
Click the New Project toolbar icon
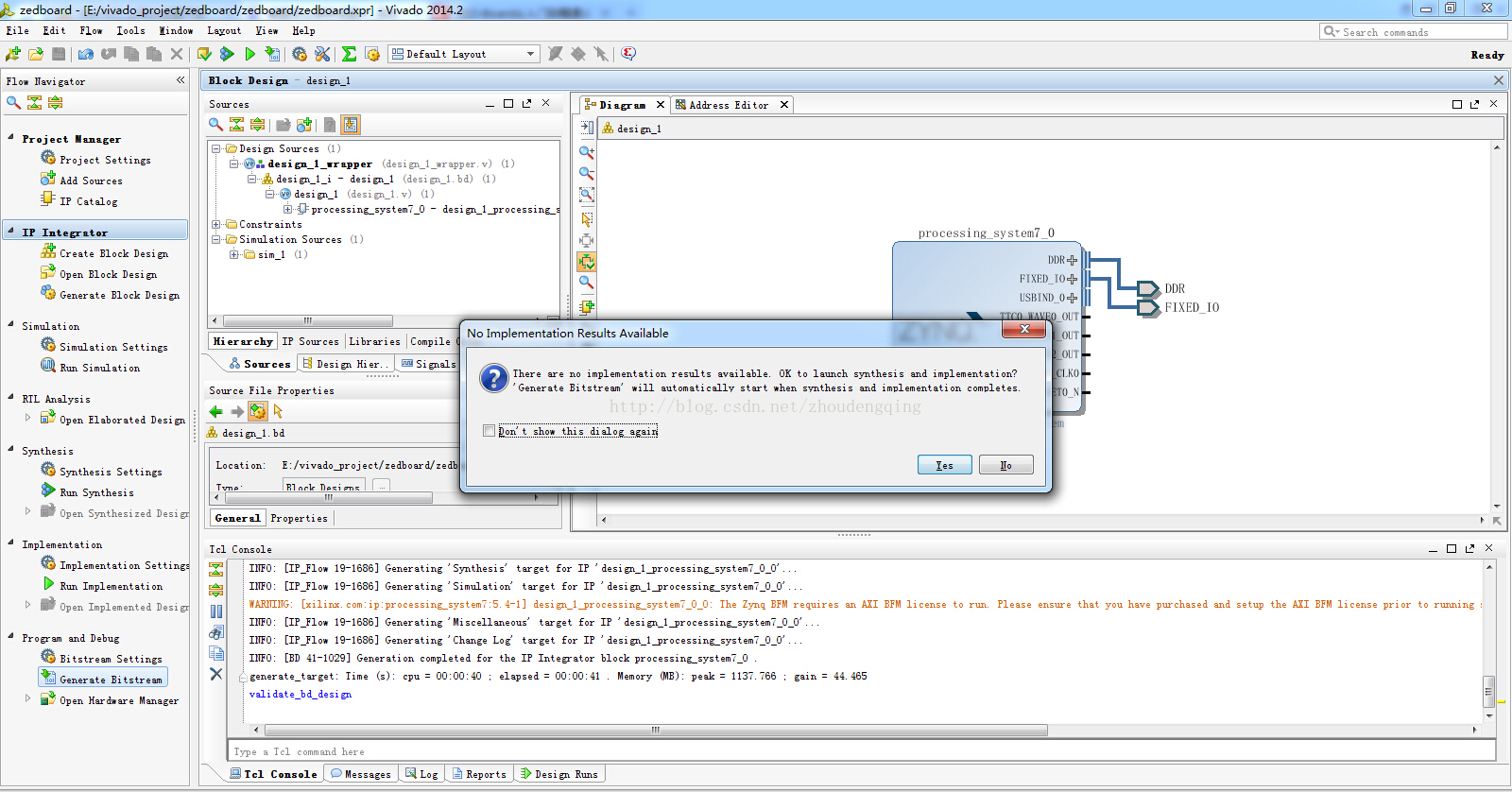point(13,54)
